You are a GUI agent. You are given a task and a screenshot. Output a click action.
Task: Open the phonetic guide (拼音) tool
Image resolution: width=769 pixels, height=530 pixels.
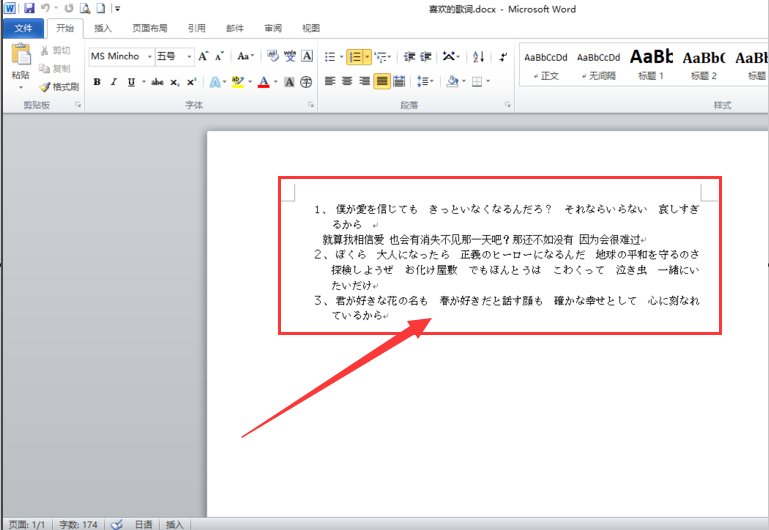[x=290, y=56]
